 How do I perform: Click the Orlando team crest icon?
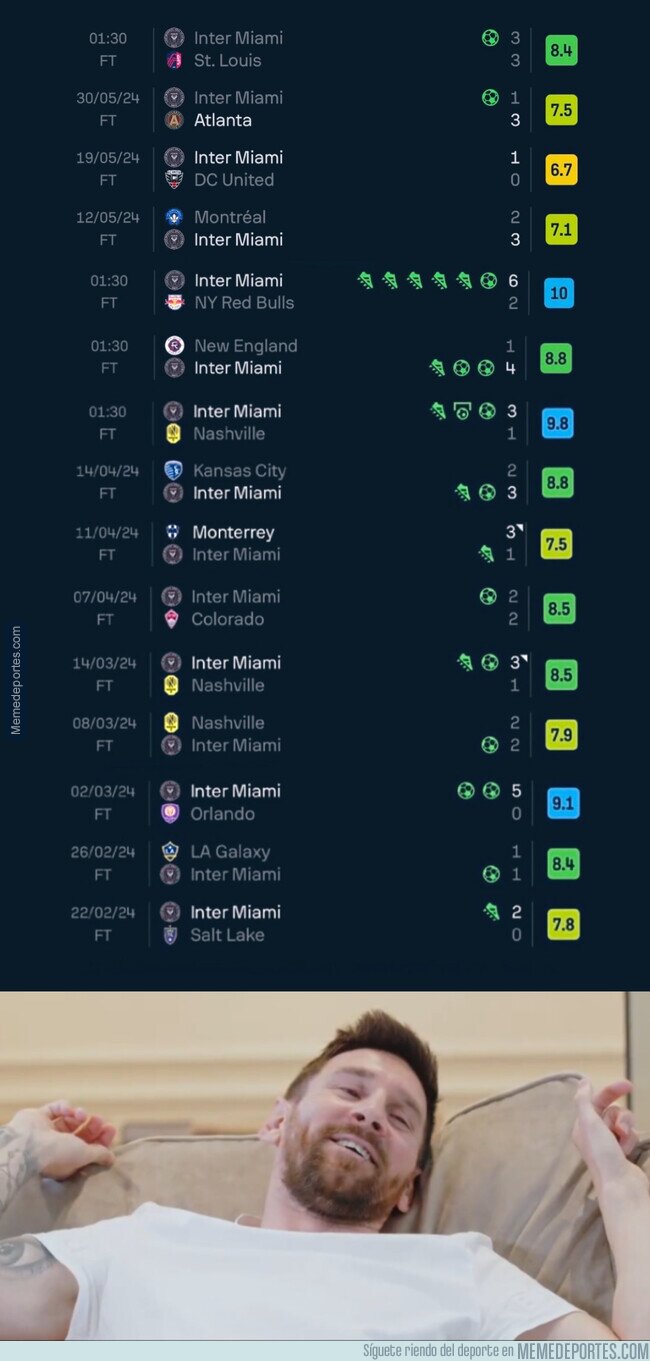click(x=170, y=813)
